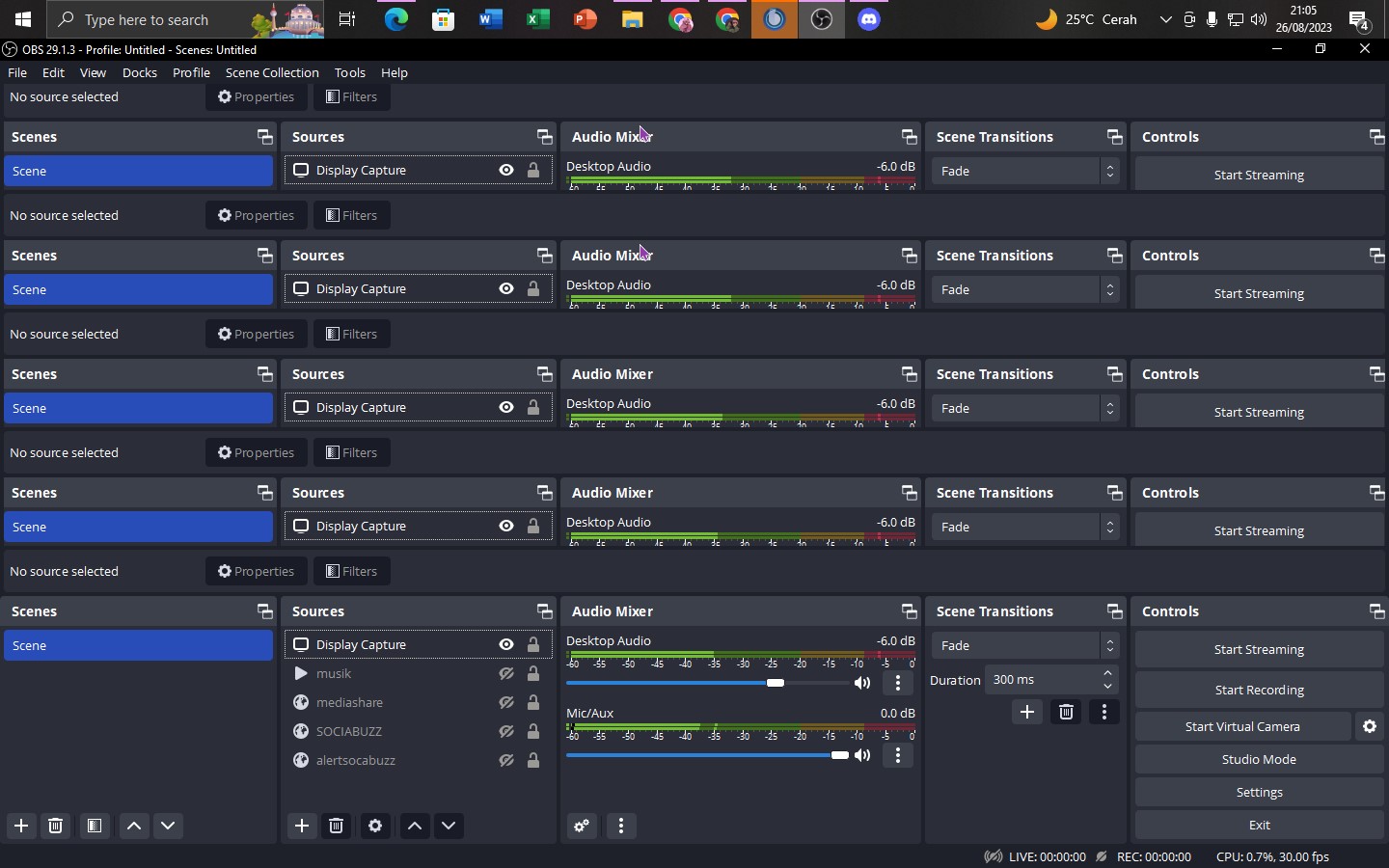Open scene filters icon in Scenes toolbar
The image size is (1389, 868).
(x=95, y=826)
